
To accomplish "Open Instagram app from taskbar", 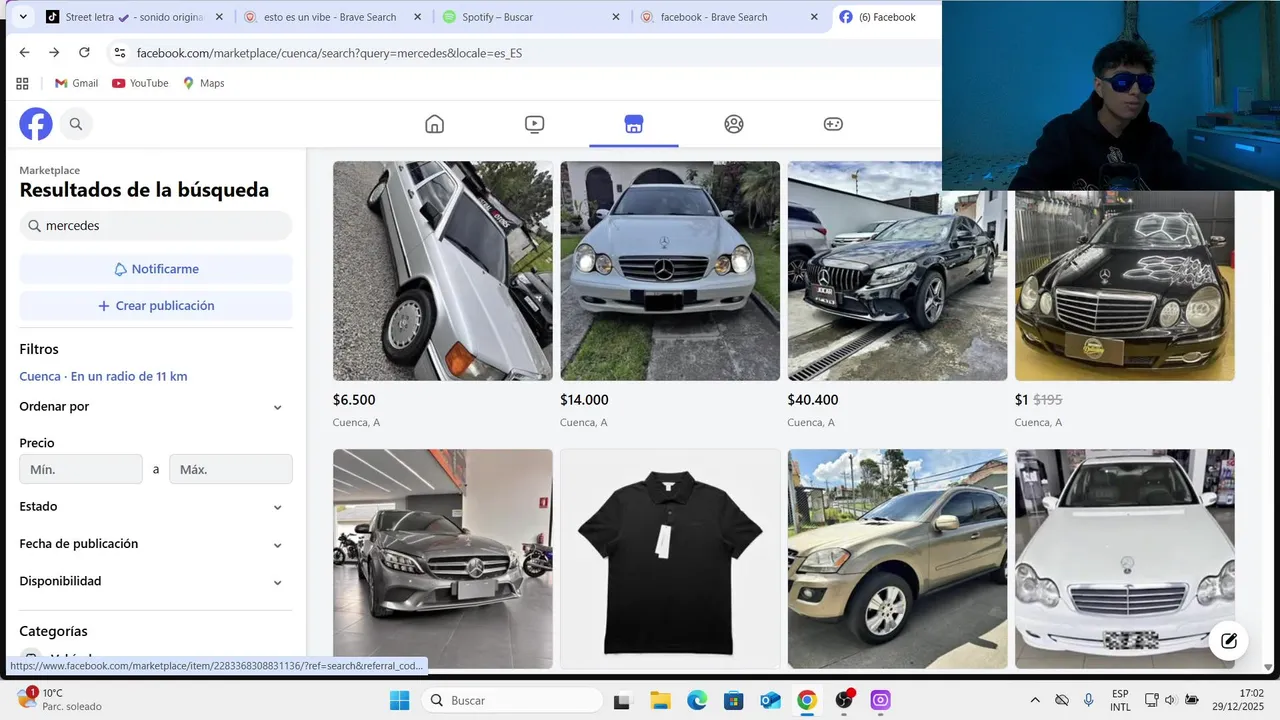I will pyautogui.click(x=880, y=700).
